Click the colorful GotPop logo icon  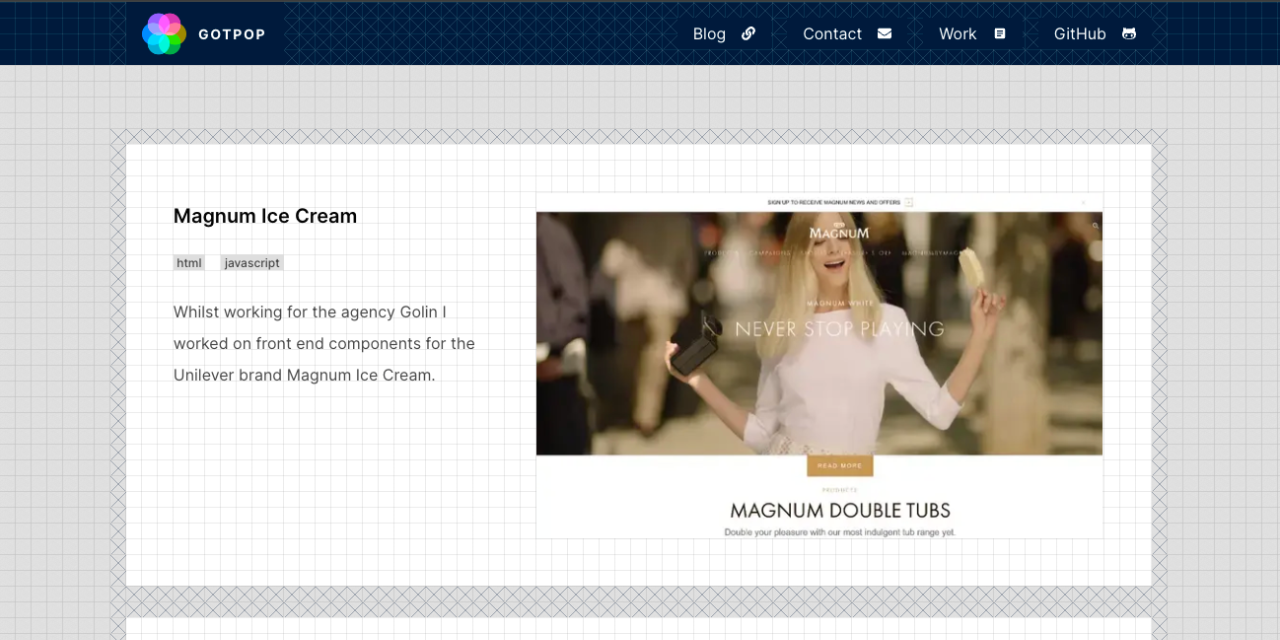(163, 34)
